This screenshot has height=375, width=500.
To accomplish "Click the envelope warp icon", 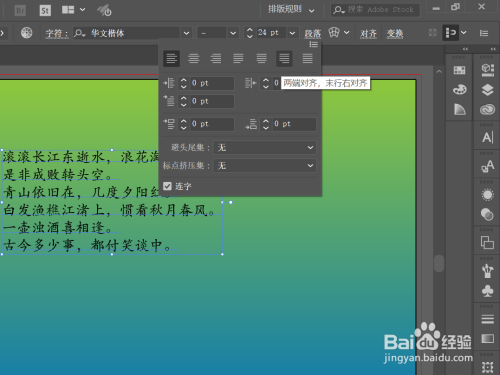I will click(334, 32).
